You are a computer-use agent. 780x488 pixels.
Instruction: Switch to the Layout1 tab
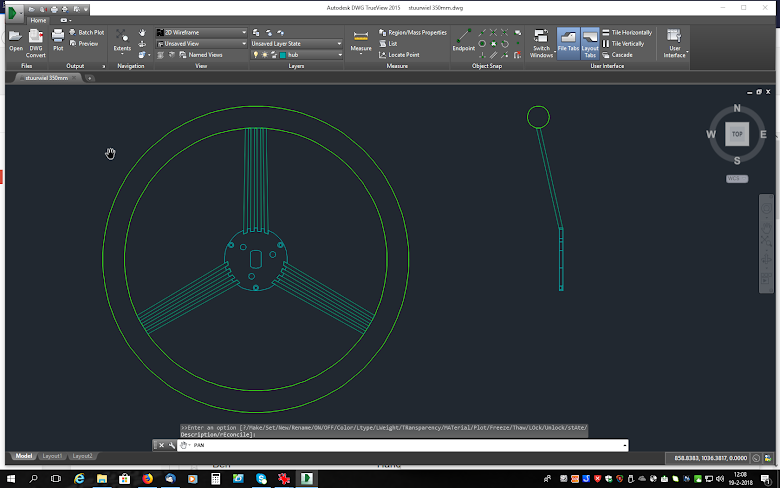click(51, 456)
